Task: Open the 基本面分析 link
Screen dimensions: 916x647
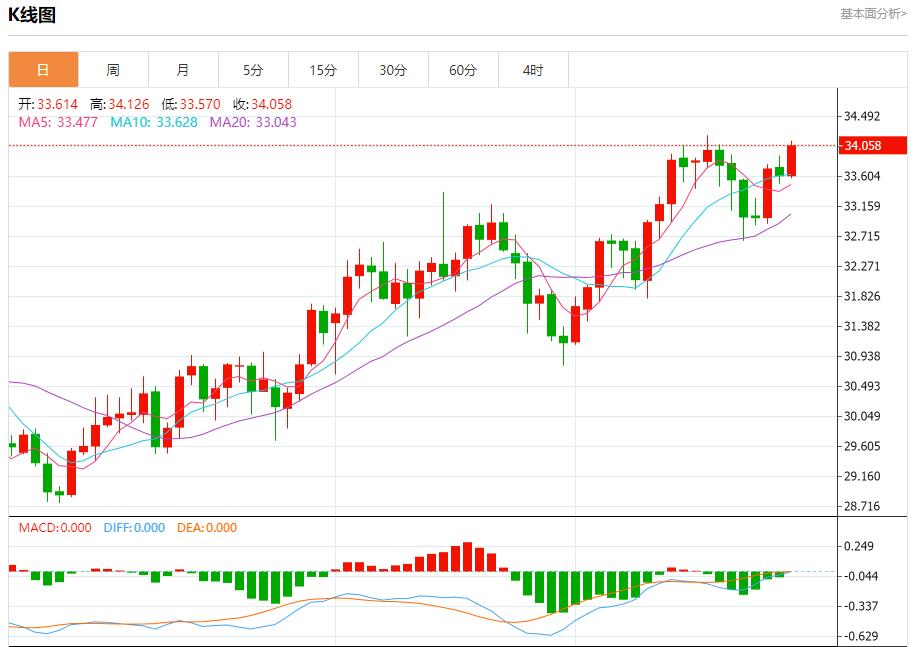Action: pos(873,14)
